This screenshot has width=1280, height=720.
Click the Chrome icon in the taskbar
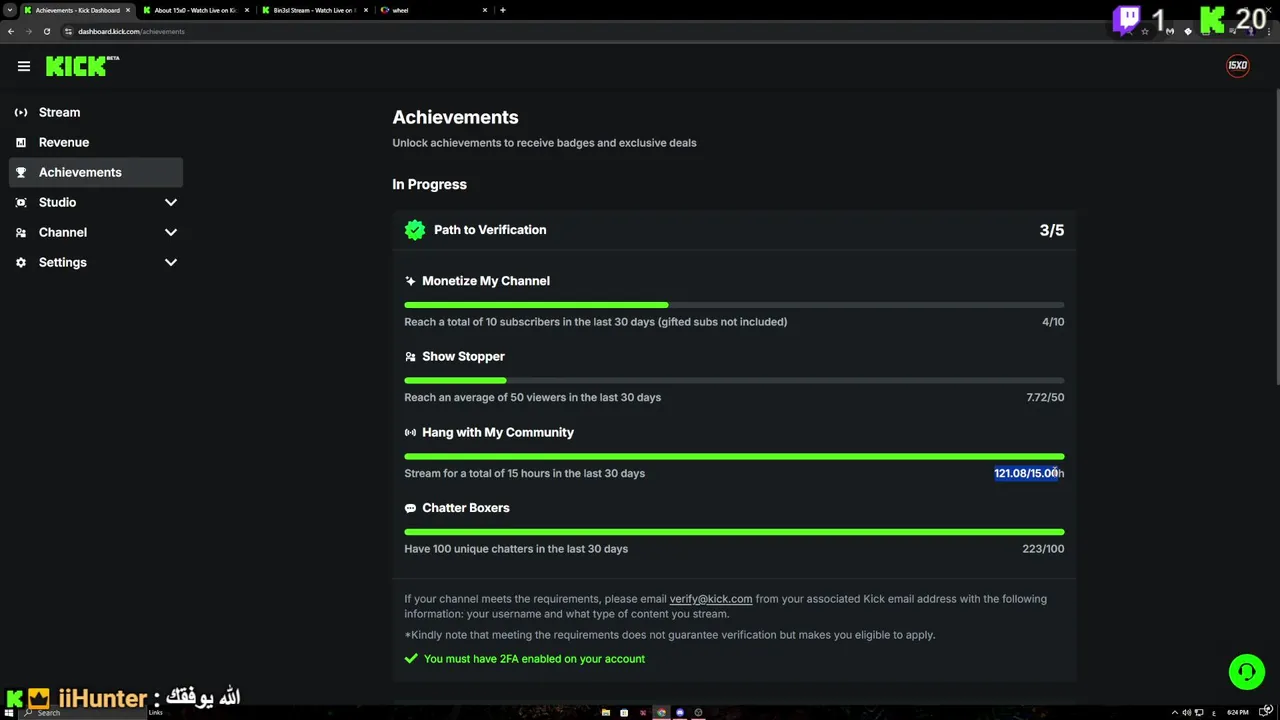coord(661,713)
